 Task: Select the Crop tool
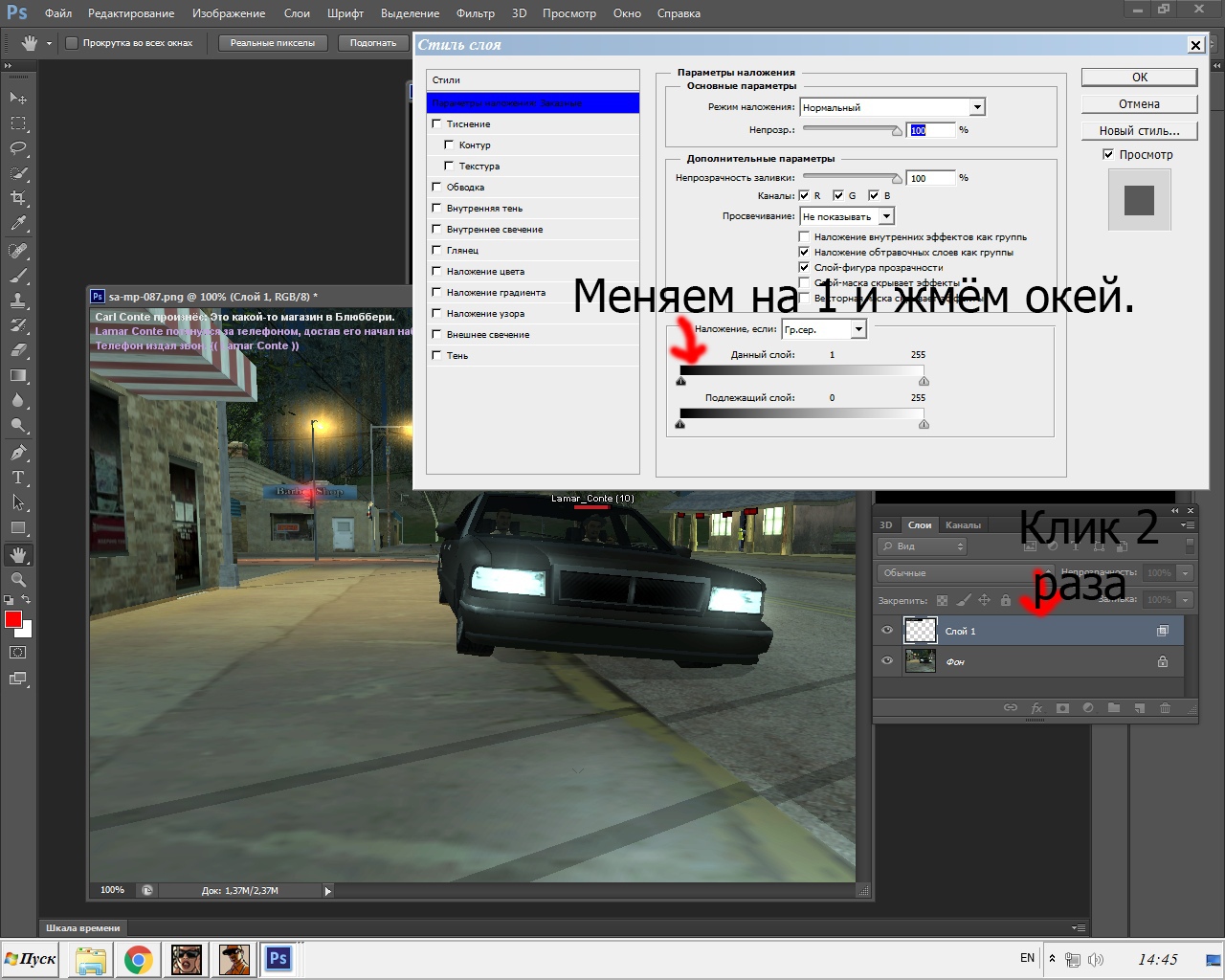pyautogui.click(x=18, y=198)
